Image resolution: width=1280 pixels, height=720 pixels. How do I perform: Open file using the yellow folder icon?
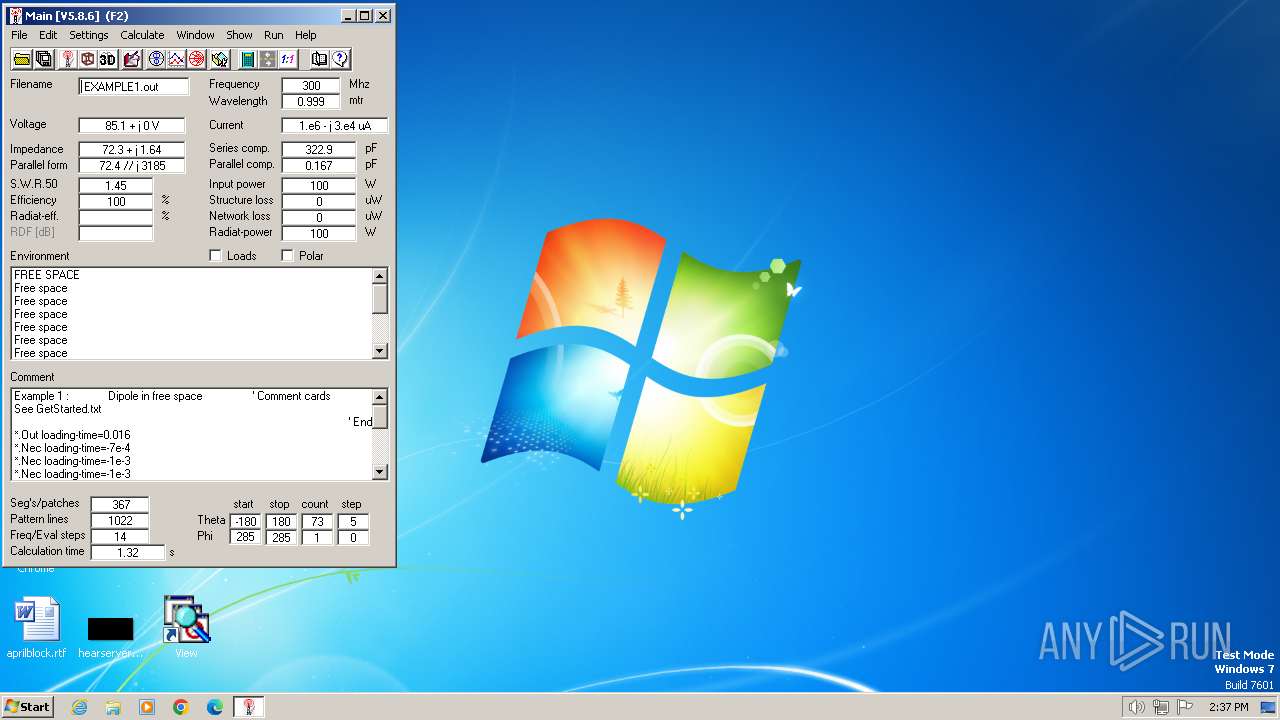click(21, 59)
